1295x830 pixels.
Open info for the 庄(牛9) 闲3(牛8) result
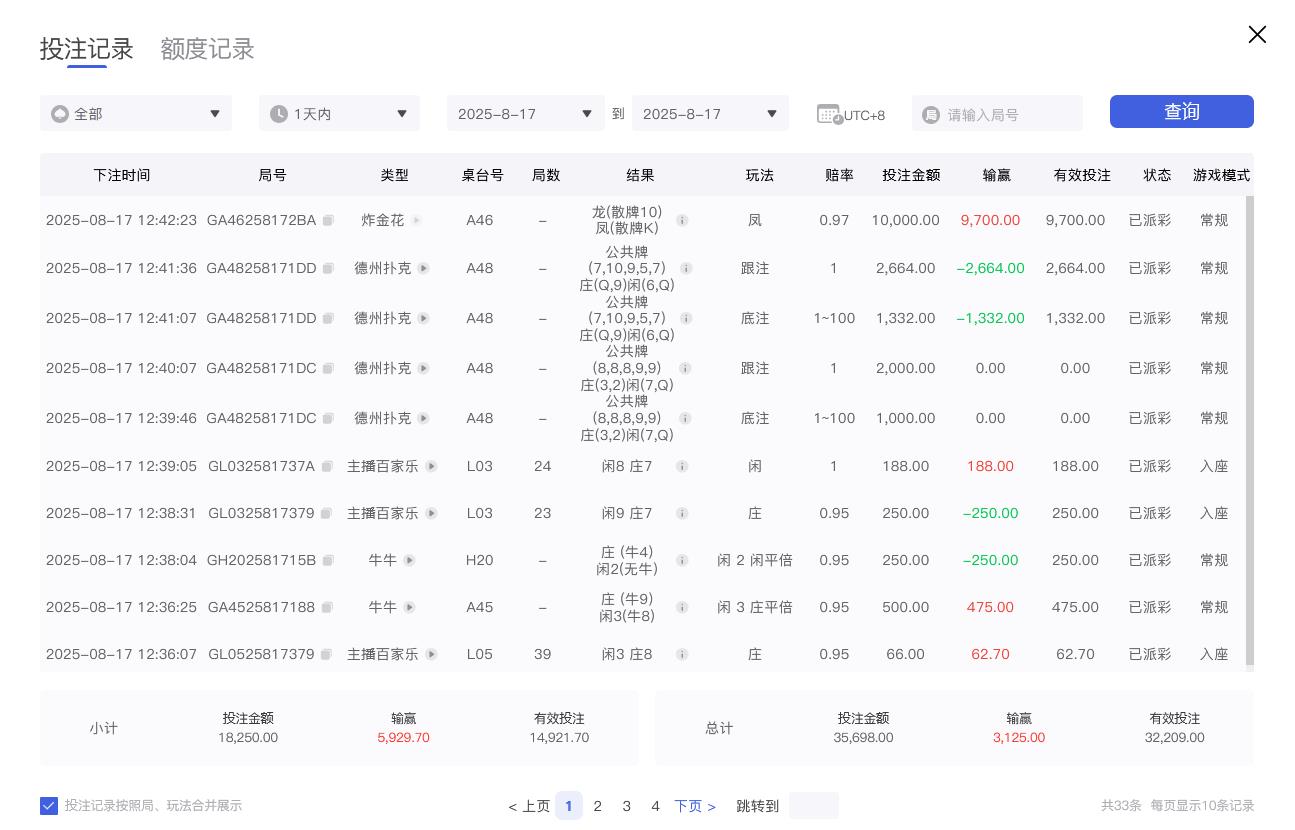pos(682,607)
